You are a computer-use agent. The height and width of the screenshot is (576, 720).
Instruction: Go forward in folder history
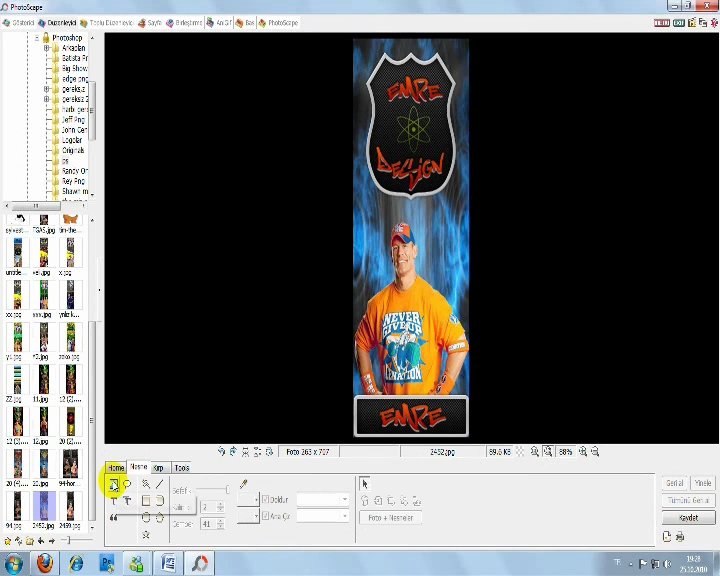click(x=52, y=541)
